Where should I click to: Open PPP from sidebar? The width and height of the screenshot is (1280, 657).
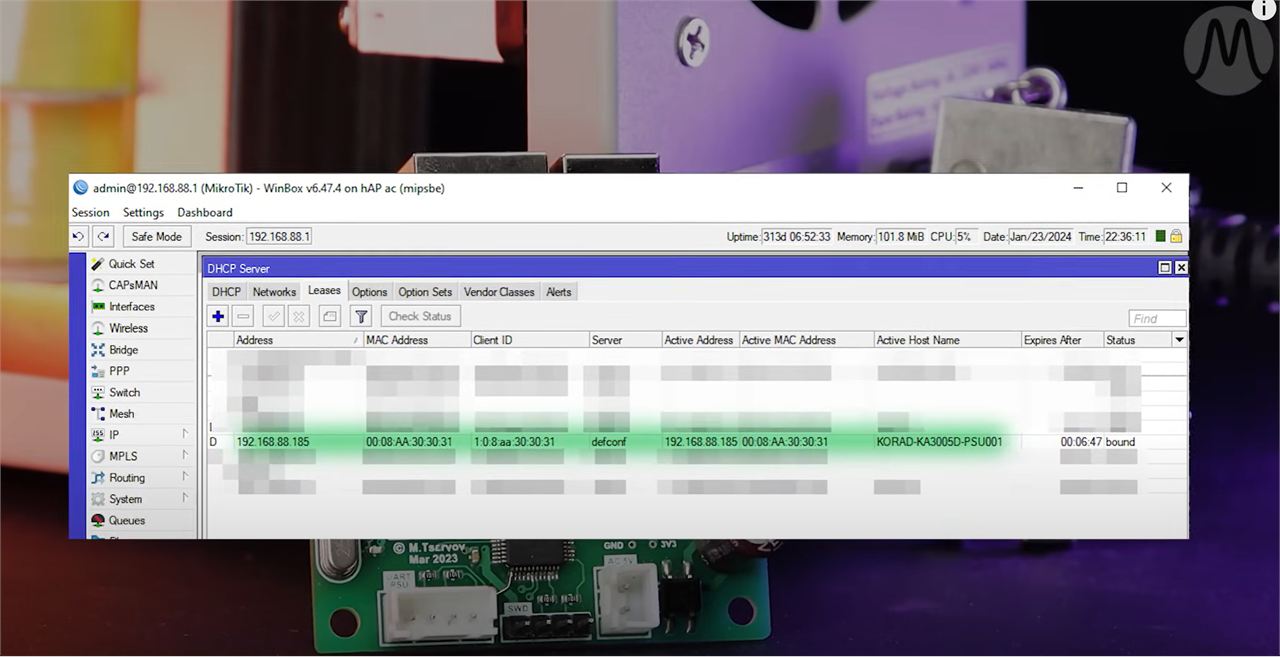coord(119,371)
